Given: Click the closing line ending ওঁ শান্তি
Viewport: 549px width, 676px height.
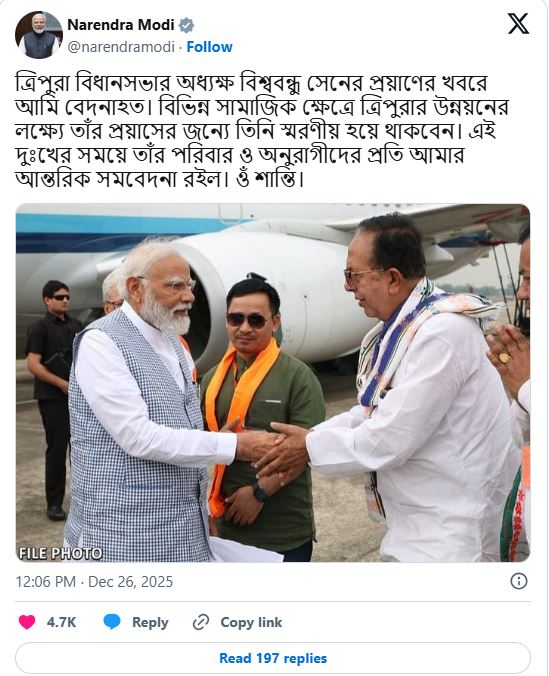Looking at the screenshot, I should pyautogui.click(x=160, y=179).
